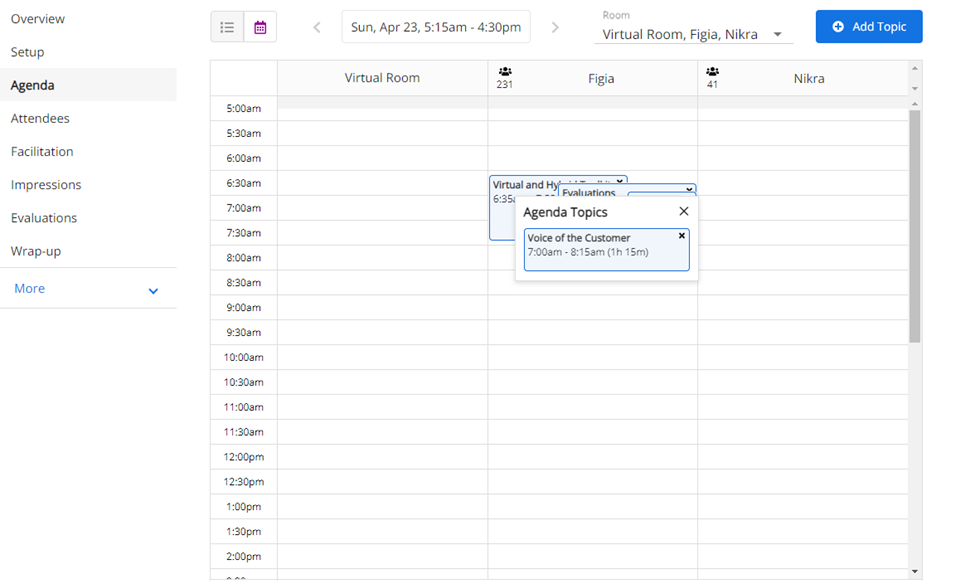The height and width of the screenshot is (584, 975).
Task: Navigate to Facilitation in sidebar
Action: (x=42, y=152)
